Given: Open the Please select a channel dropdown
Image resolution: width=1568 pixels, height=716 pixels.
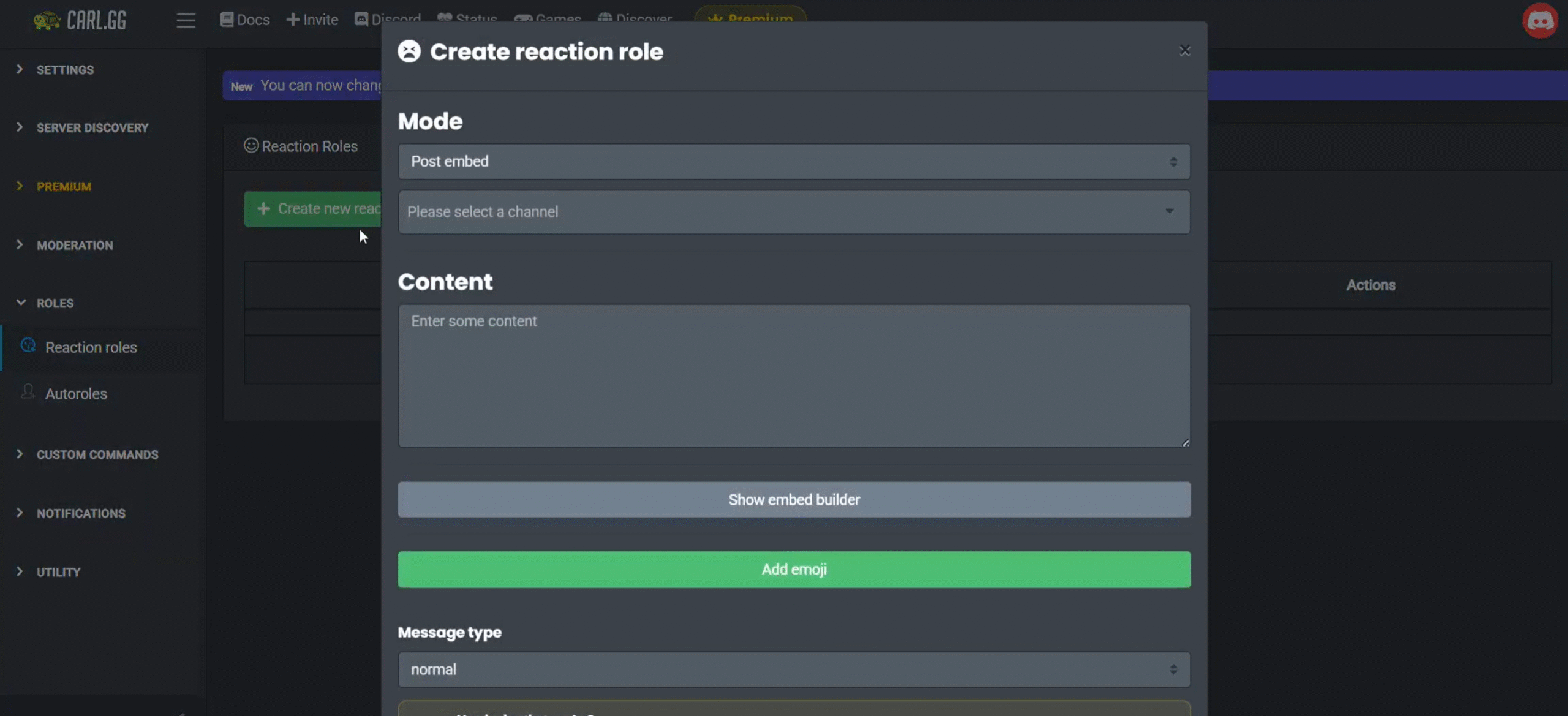Looking at the screenshot, I should [794, 212].
